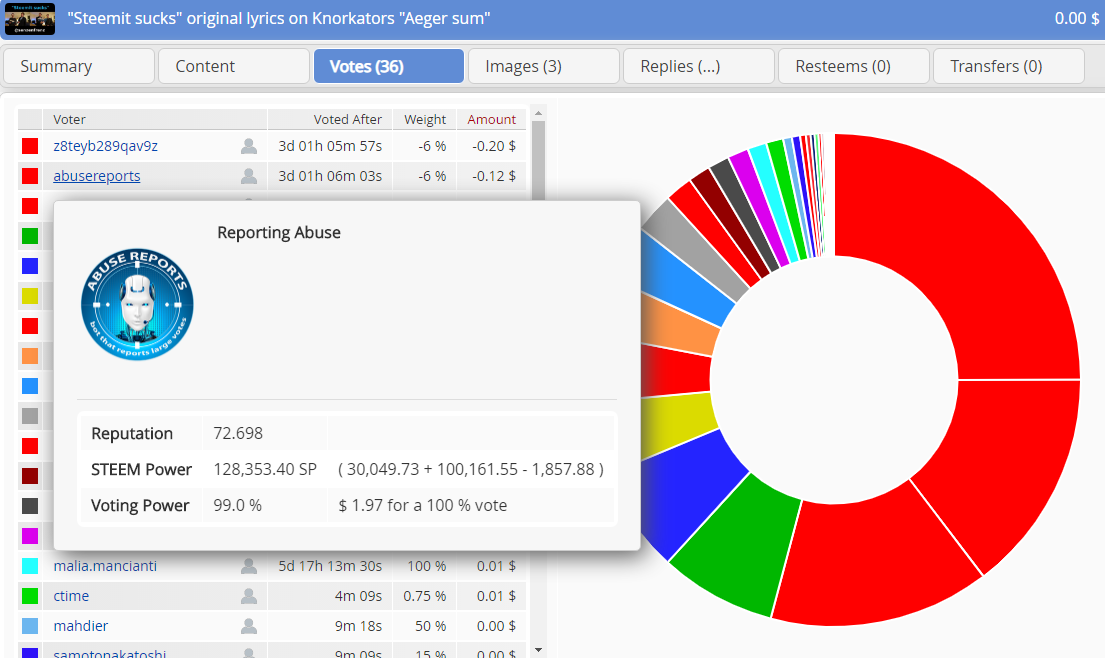Click the '72.698' reputation value
Screen dimensions: 1105x658
point(238,433)
